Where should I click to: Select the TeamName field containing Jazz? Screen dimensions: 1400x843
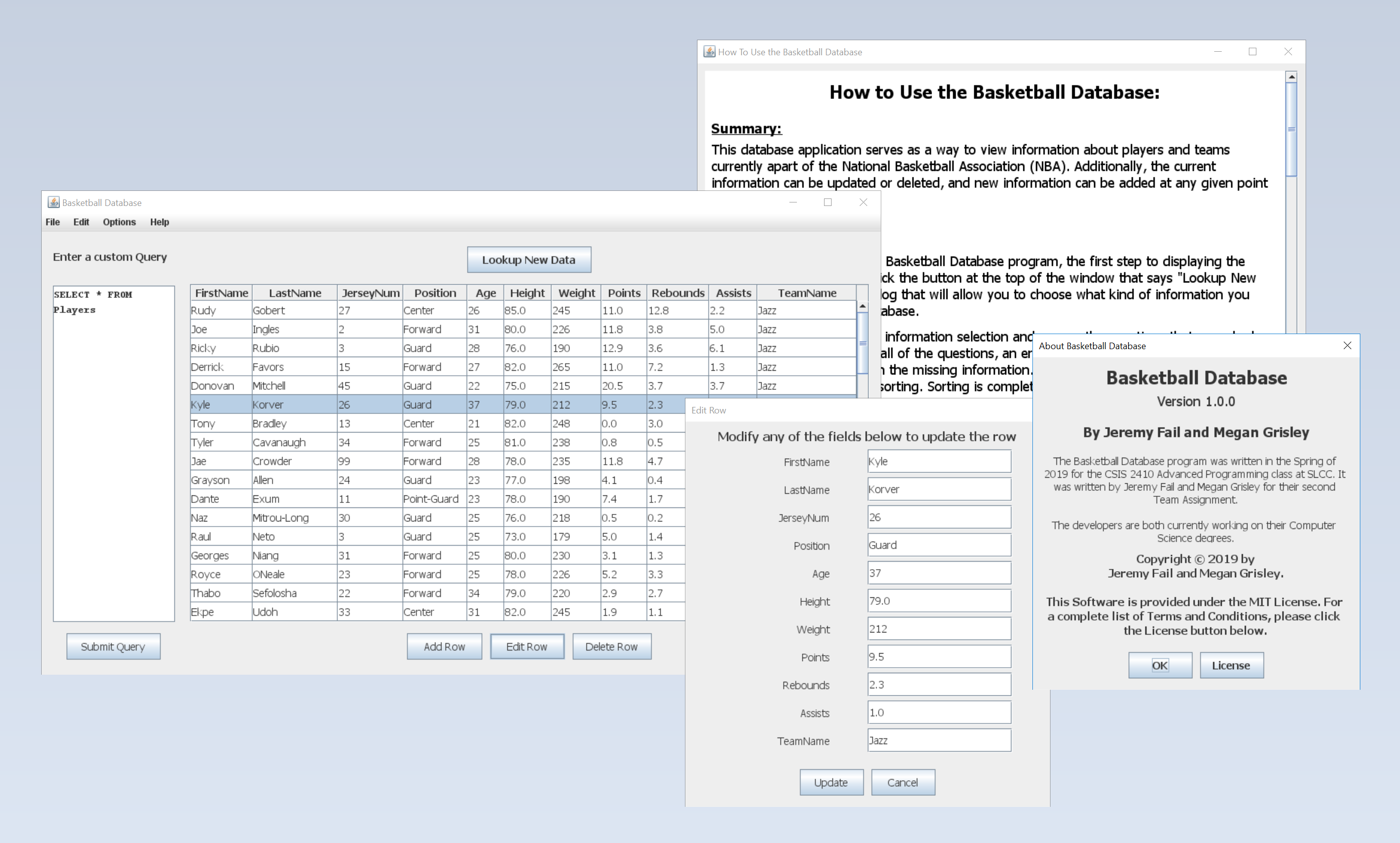tap(939, 740)
